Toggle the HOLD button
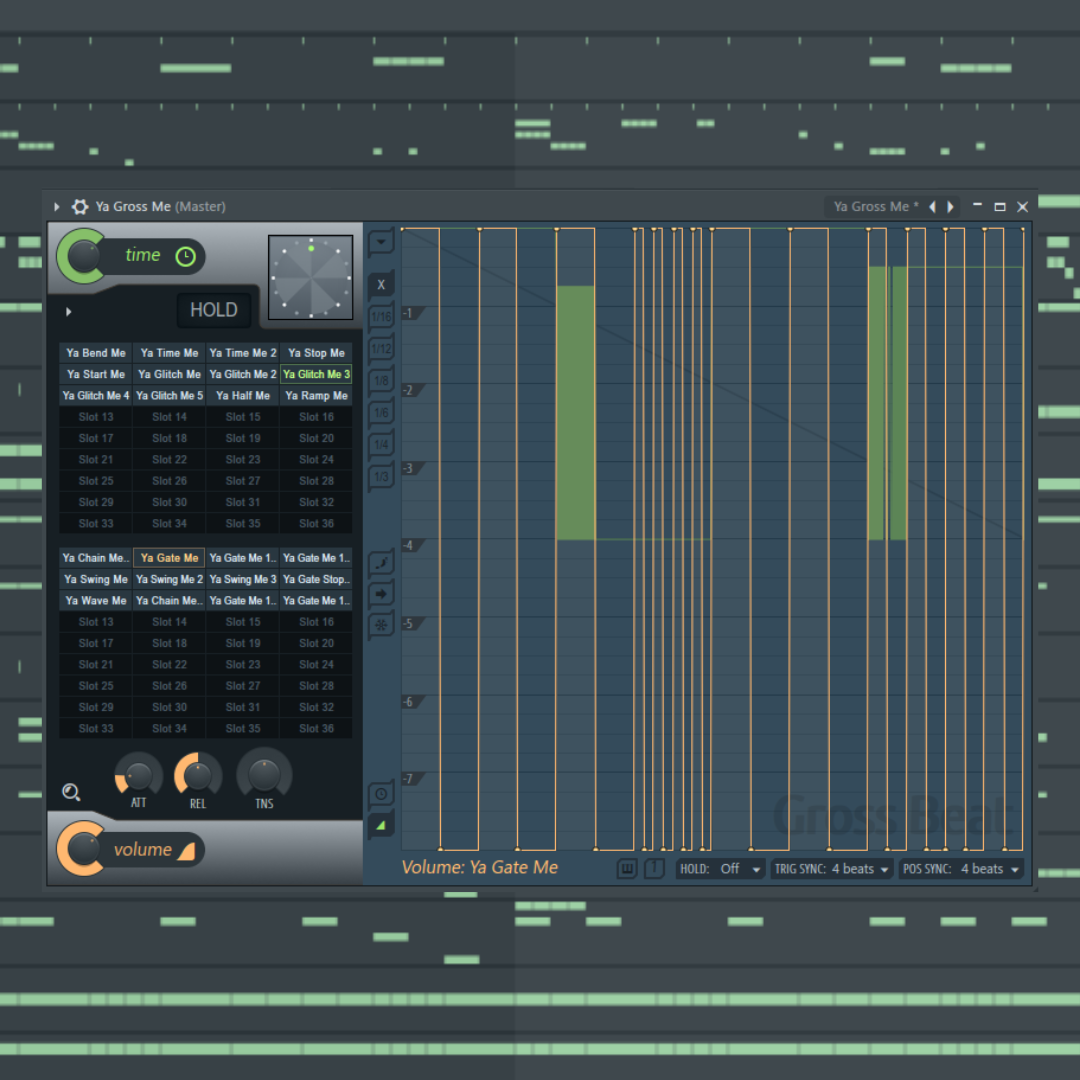Viewport: 1080px width, 1080px height. tap(213, 310)
